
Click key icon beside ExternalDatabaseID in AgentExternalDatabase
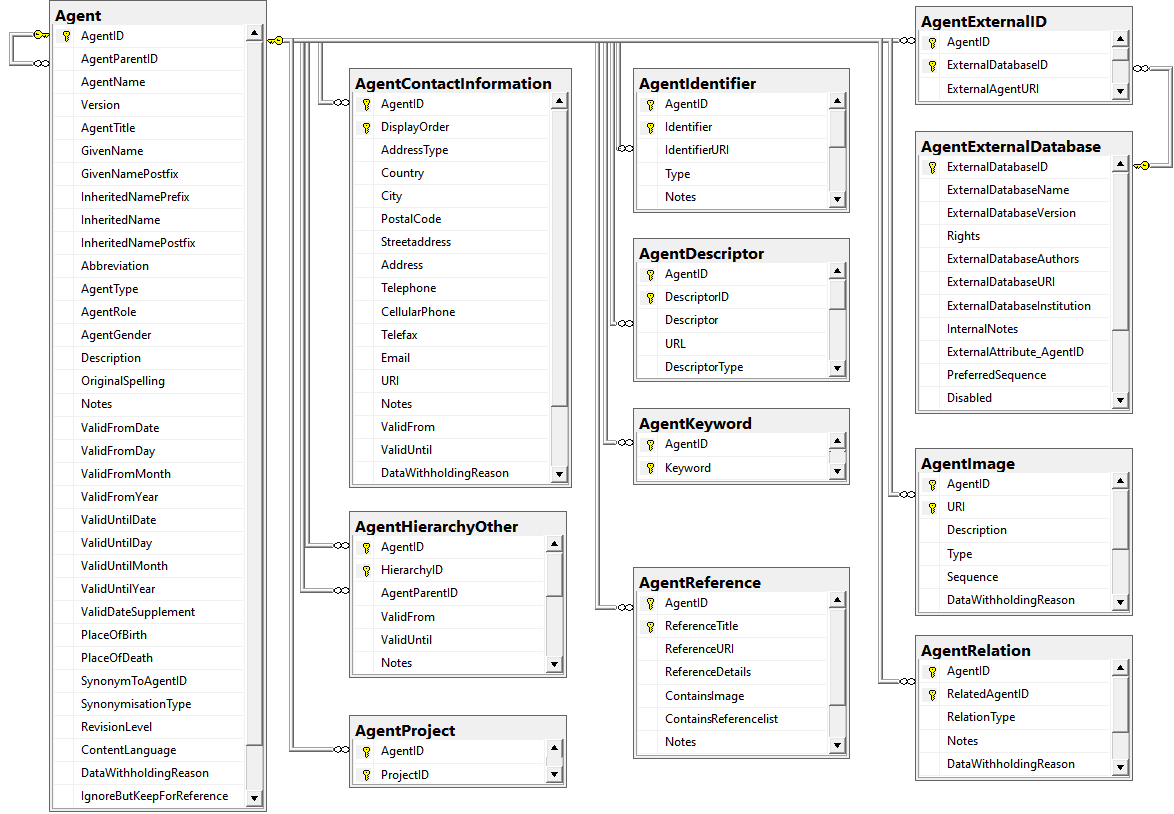click(933, 167)
